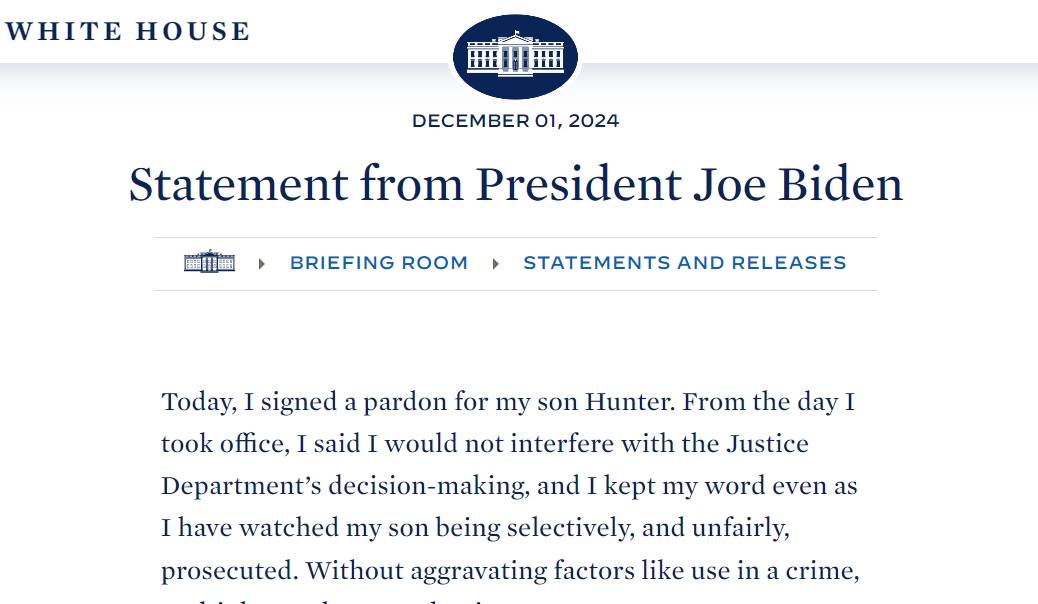Go to Statements and Releases section
1038x604 pixels.
pyautogui.click(x=684, y=263)
